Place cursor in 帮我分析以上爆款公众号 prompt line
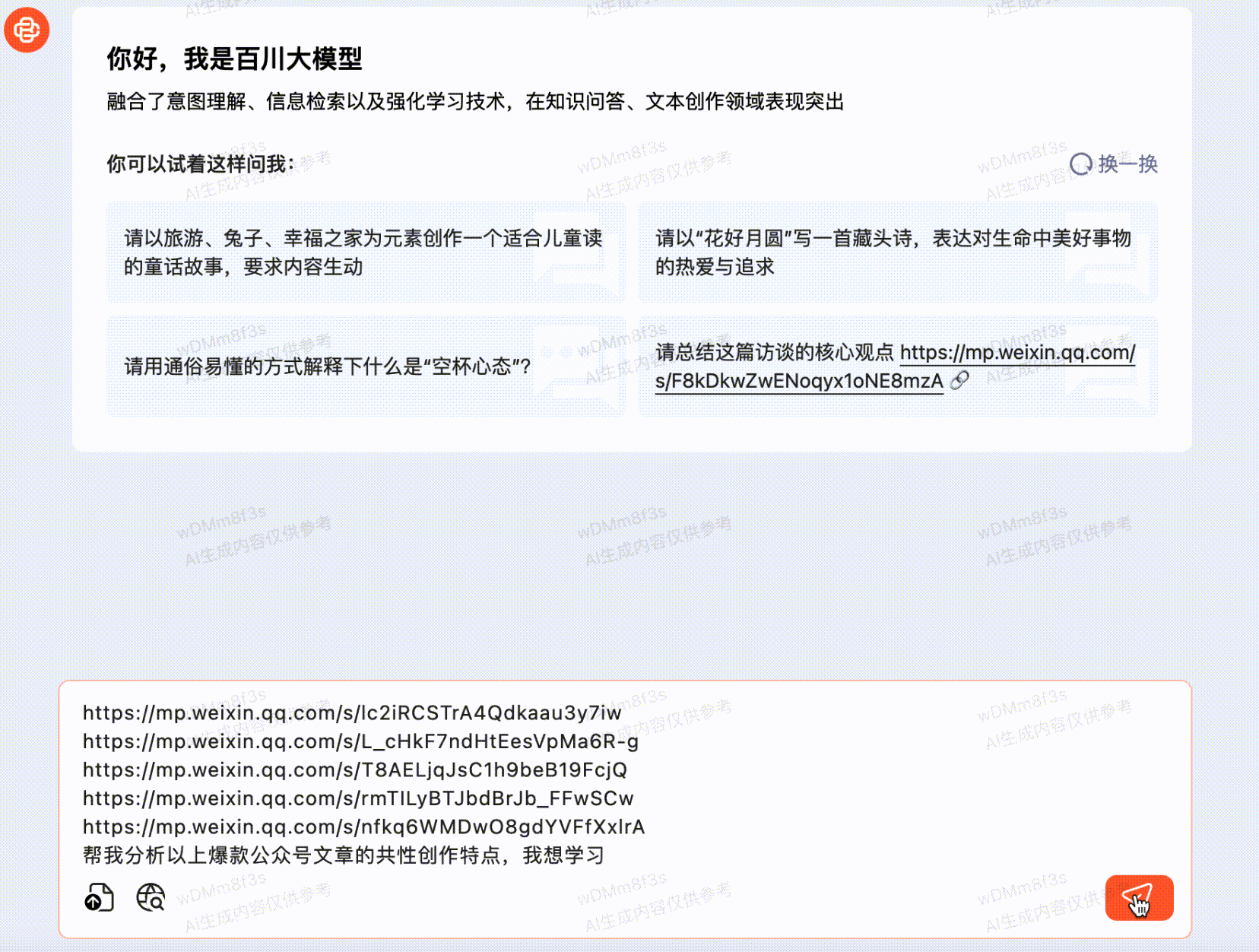 click(342, 855)
